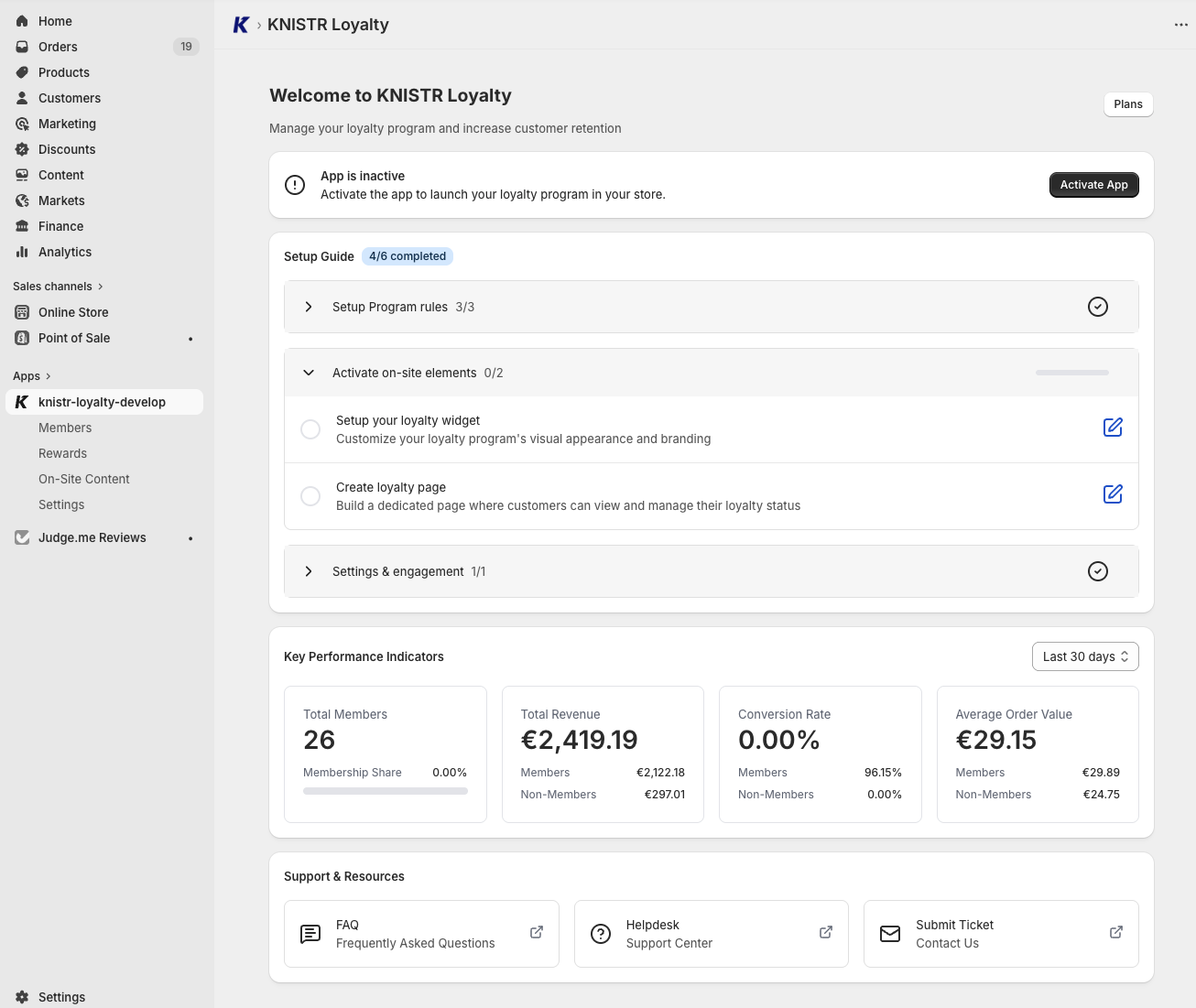Image resolution: width=1196 pixels, height=1008 pixels.
Task: Click the Content icon in sidebar
Action: (x=22, y=175)
